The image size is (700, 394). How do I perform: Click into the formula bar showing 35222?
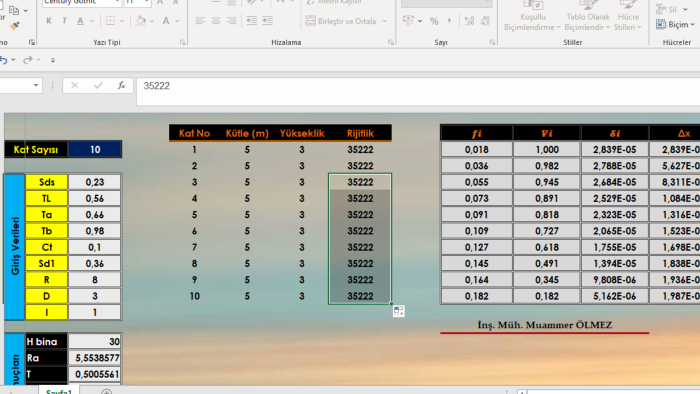[x=418, y=92]
